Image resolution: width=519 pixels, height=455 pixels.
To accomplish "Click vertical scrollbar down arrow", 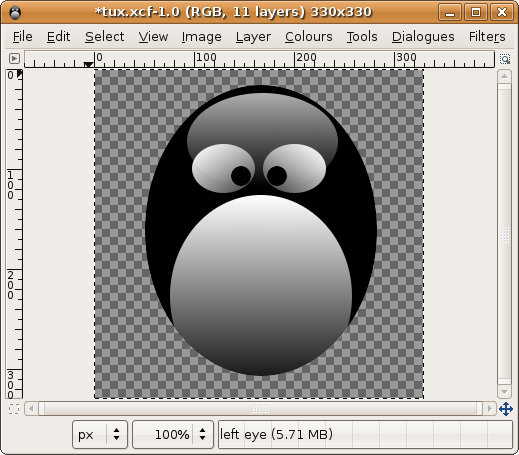I will pyautogui.click(x=504, y=392).
